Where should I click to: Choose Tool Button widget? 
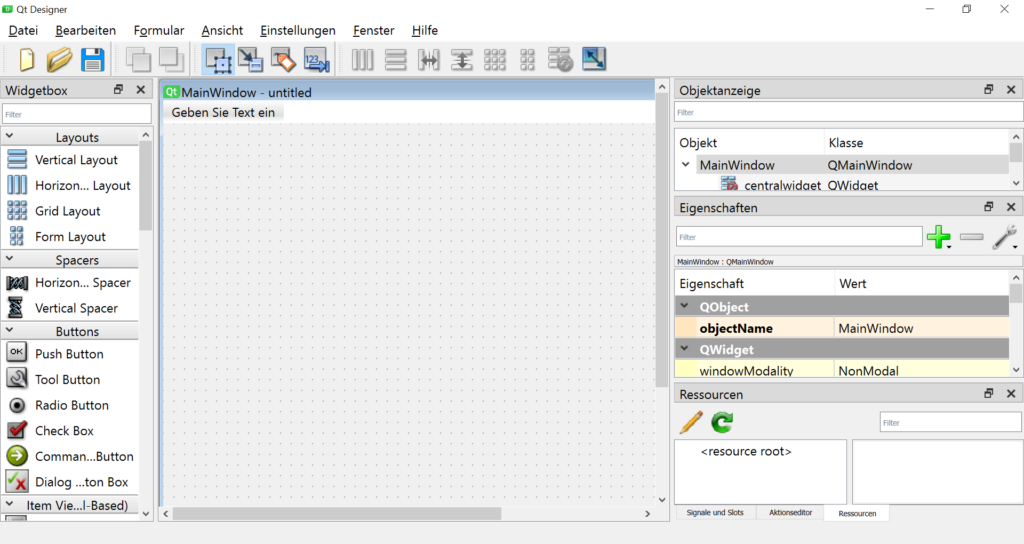tap(69, 379)
